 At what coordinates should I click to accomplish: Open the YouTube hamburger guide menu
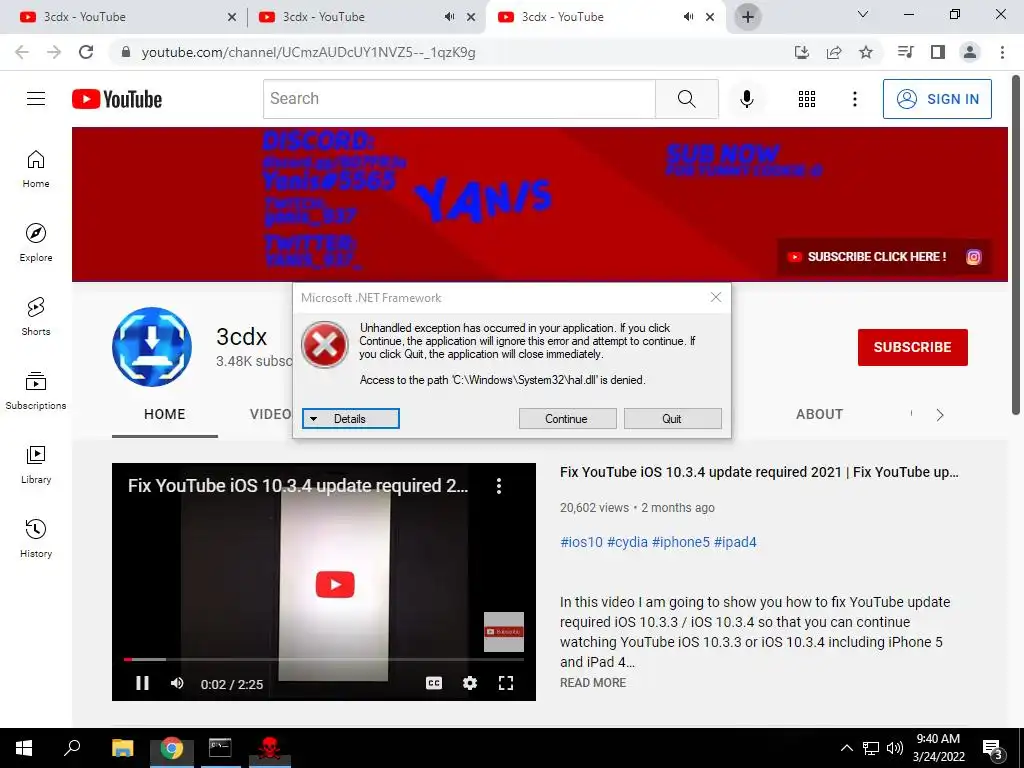[36, 99]
